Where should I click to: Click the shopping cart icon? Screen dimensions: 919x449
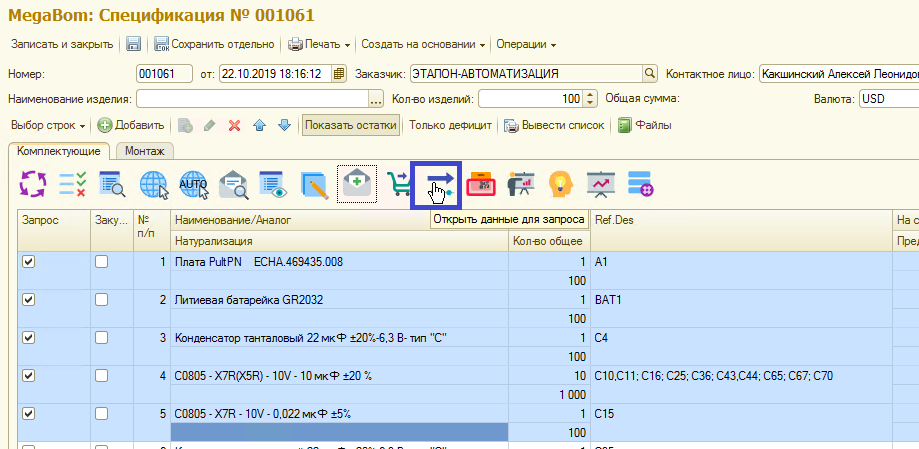pyautogui.click(x=399, y=183)
